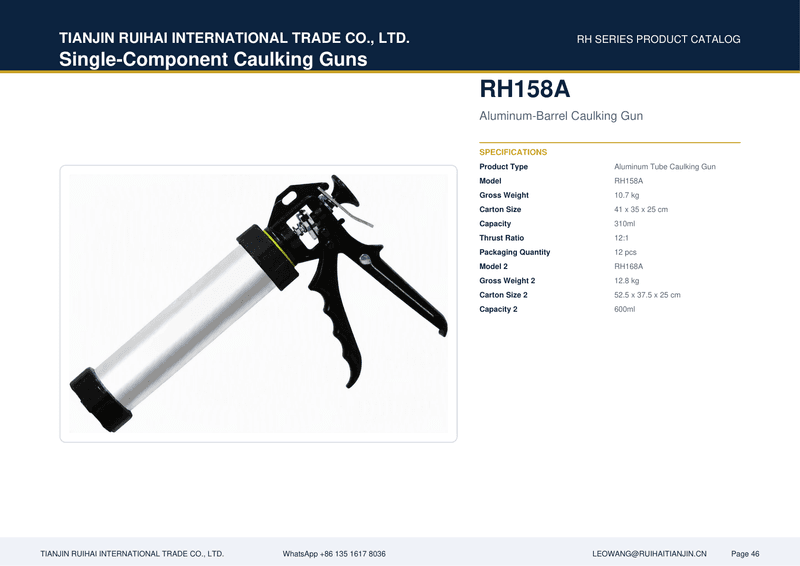Click 'RH SERIES PRODUCT CATALOG' header text
The image size is (800, 566).
(659, 39)
